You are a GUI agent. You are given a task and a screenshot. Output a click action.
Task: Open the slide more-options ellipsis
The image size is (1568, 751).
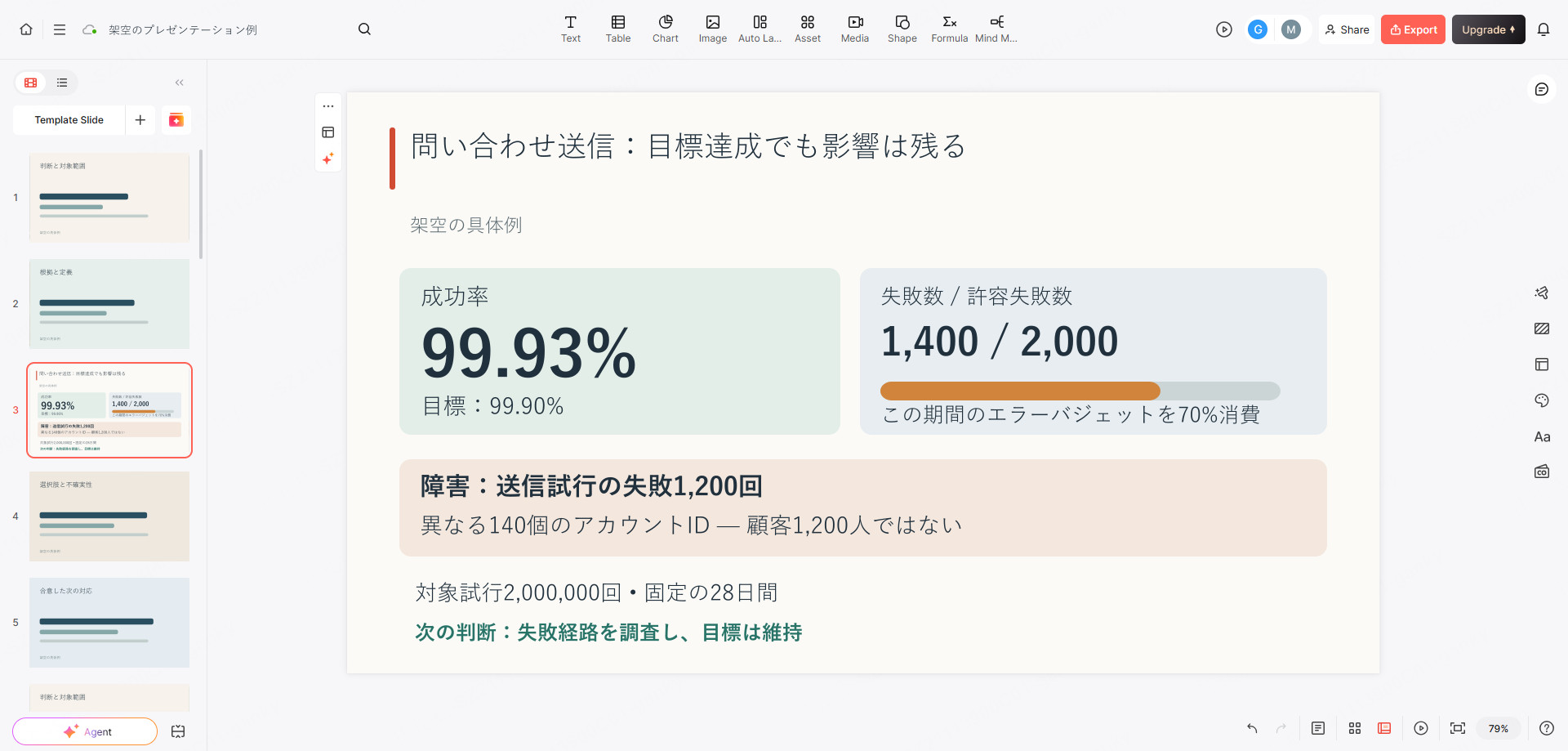click(x=328, y=106)
